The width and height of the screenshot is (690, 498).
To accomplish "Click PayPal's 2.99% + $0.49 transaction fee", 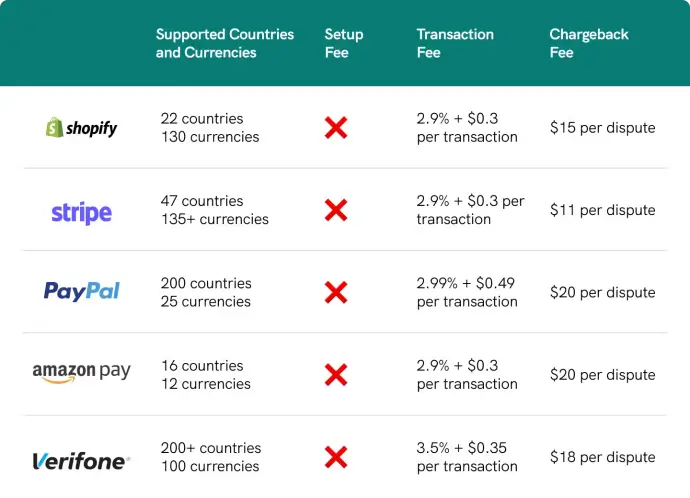I will click(467, 292).
